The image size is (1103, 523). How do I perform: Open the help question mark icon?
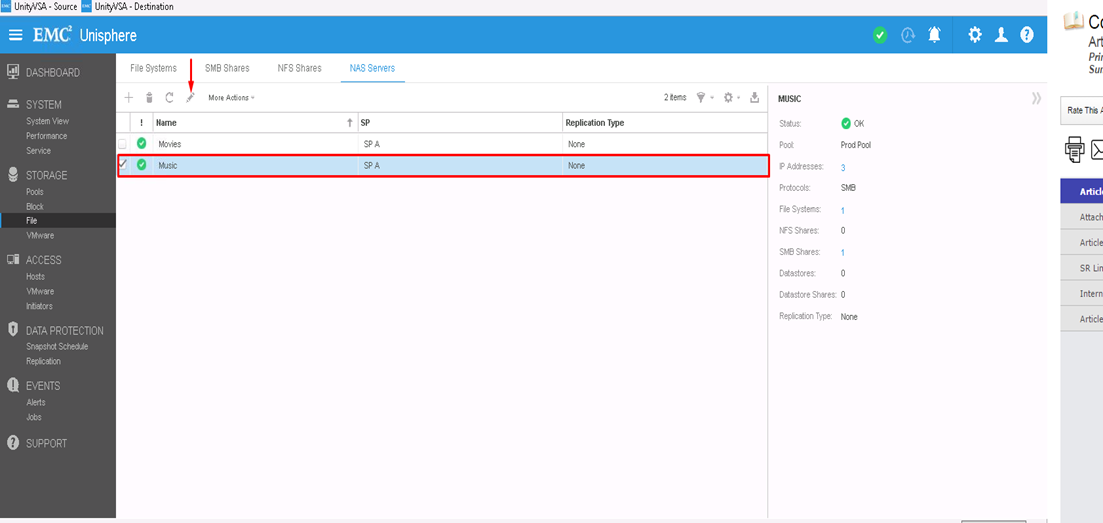(x=1027, y=35)
